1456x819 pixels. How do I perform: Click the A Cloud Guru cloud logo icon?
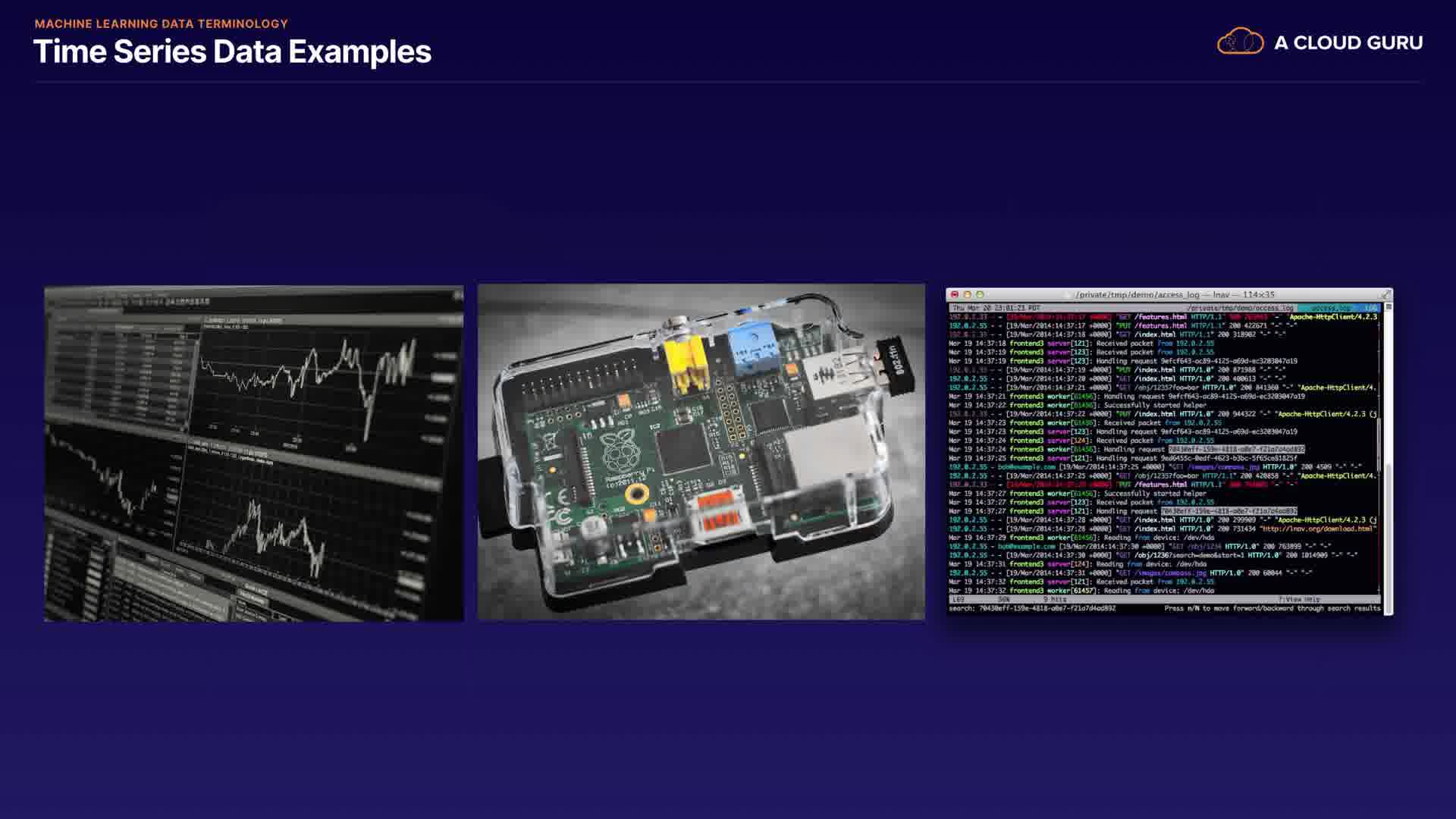1240,42
